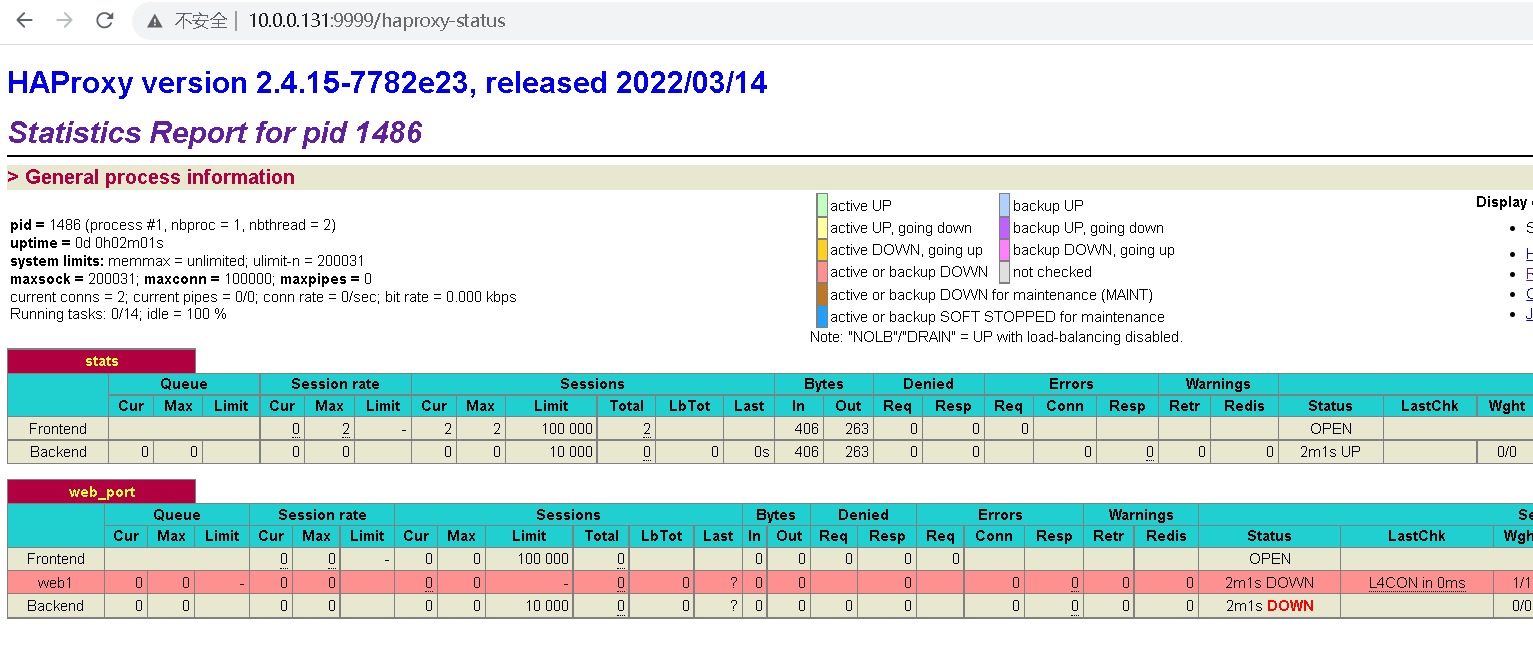Click the stats table Session rate header
This screenshot has width=1533, height=660.
pos(335,384)
